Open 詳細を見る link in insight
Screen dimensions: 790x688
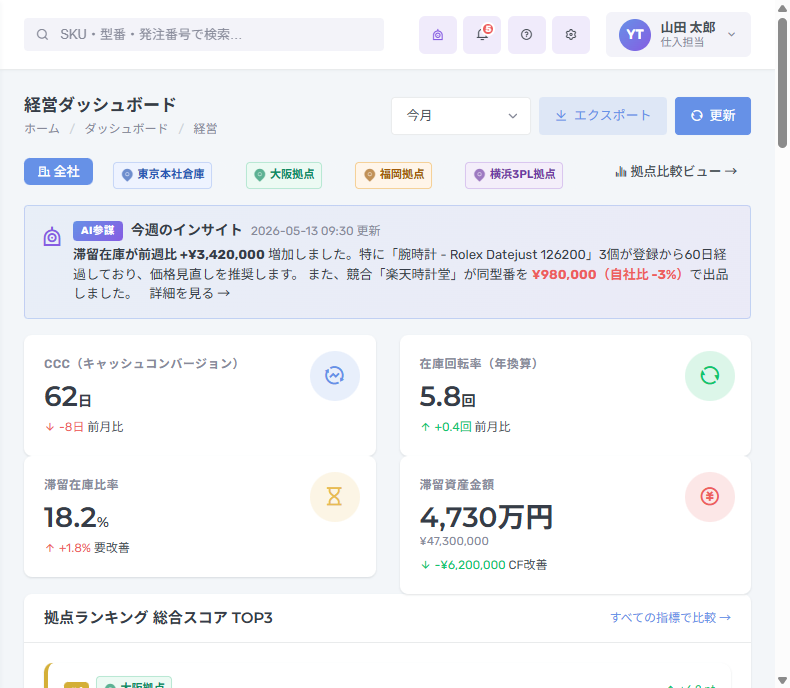click(x=190, y=293)
